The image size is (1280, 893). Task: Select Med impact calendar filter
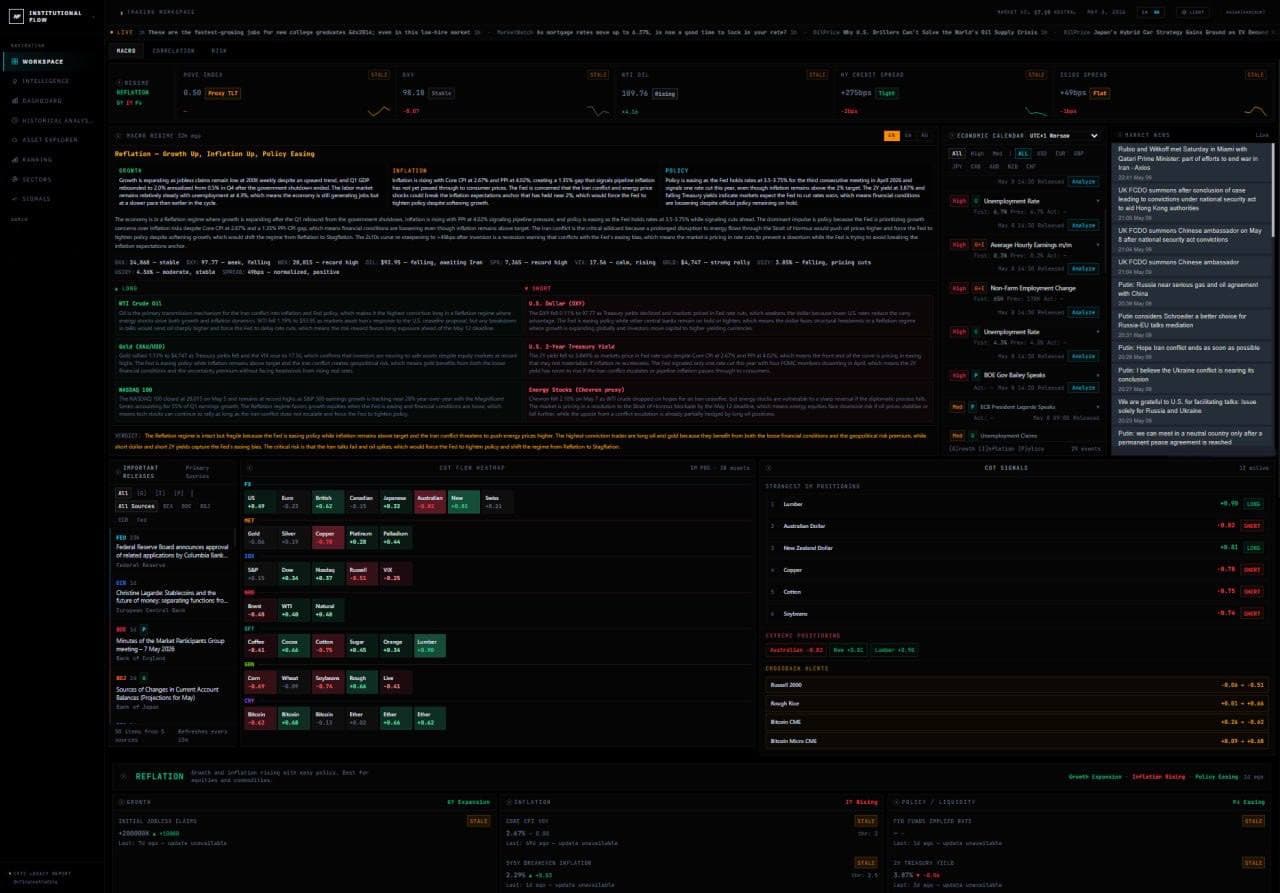[x=997, y=153]
